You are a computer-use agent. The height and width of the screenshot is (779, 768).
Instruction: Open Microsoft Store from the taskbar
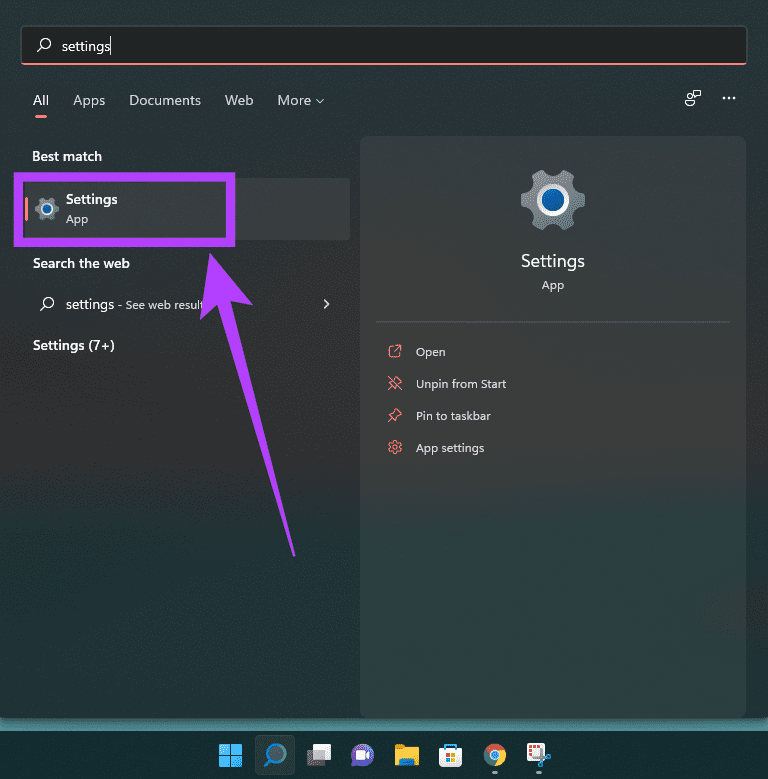[x=450, y=755]
